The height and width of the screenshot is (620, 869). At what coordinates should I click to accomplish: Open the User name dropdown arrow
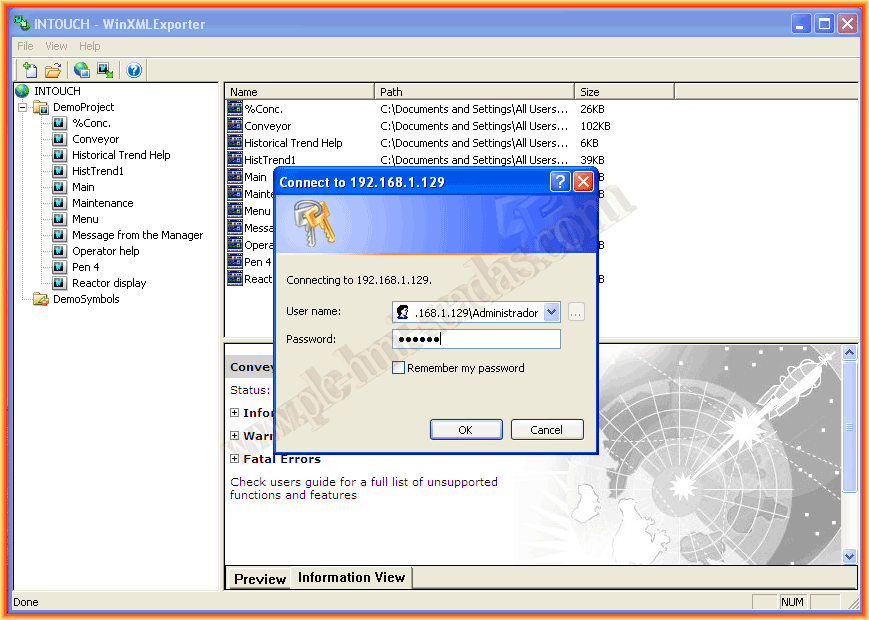click(x=551, y=313)
